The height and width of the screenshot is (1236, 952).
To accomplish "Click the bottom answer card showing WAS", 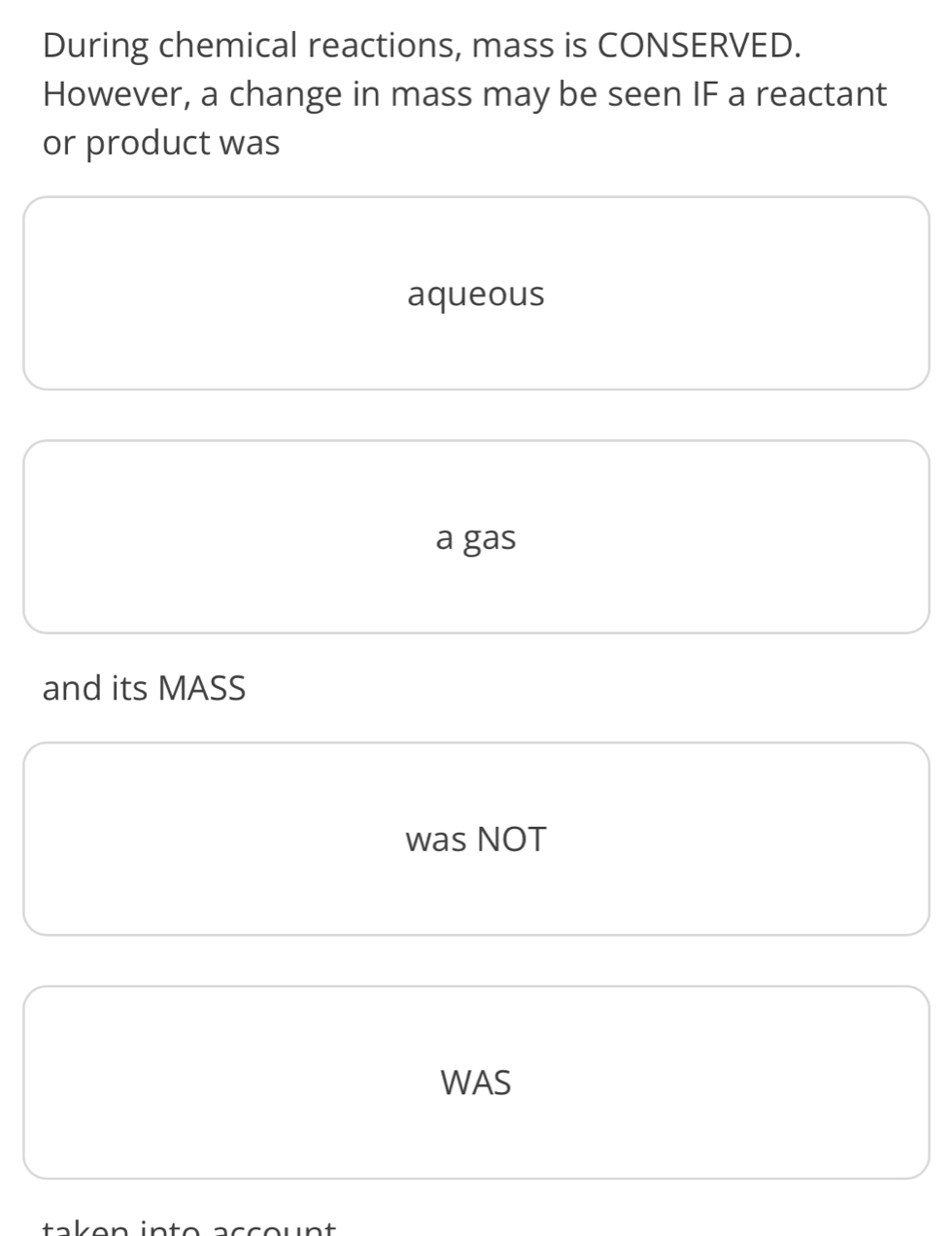I will click(475, 1081).
